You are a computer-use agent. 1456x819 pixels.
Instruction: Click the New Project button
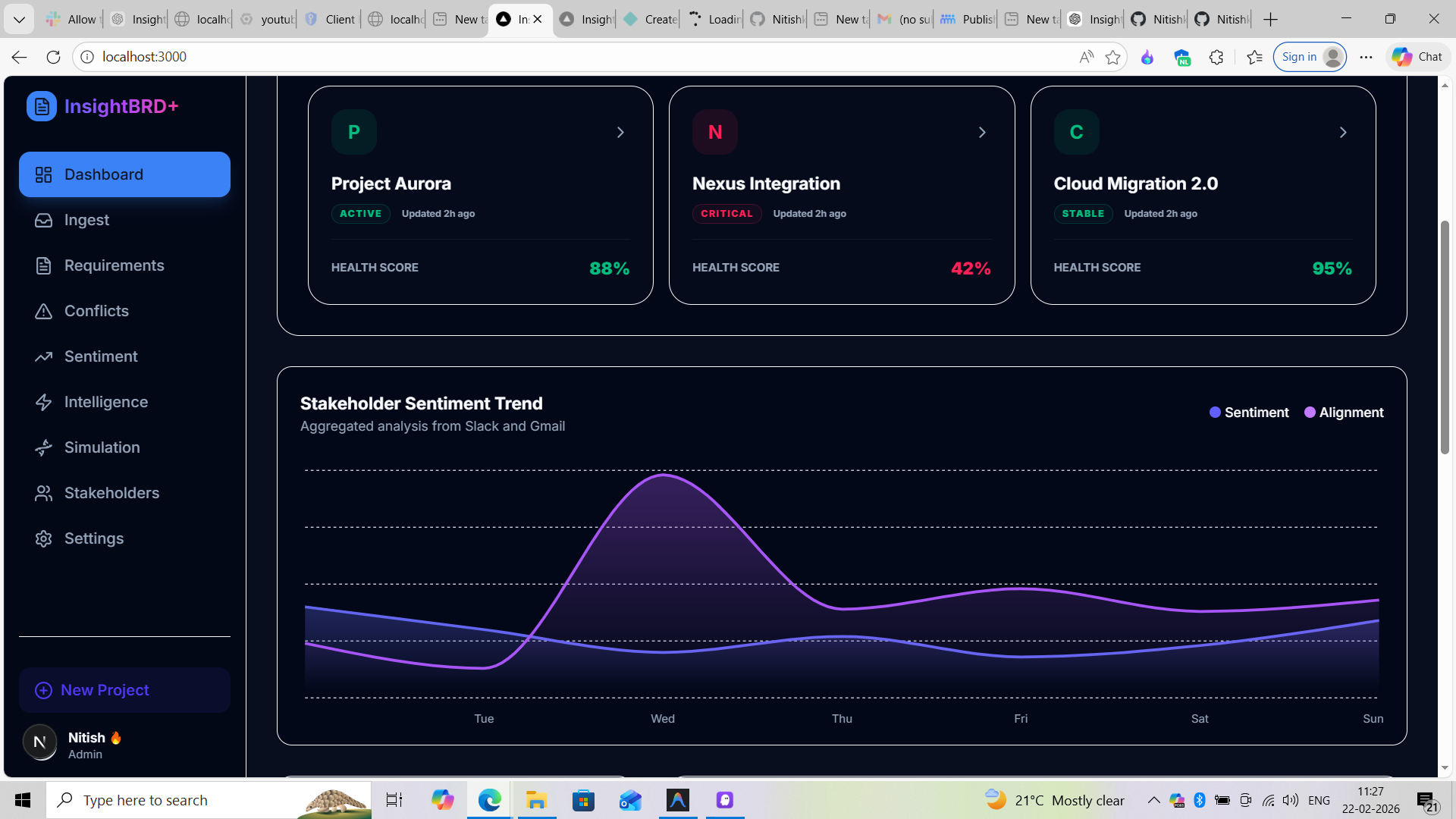tap(124, 690)
